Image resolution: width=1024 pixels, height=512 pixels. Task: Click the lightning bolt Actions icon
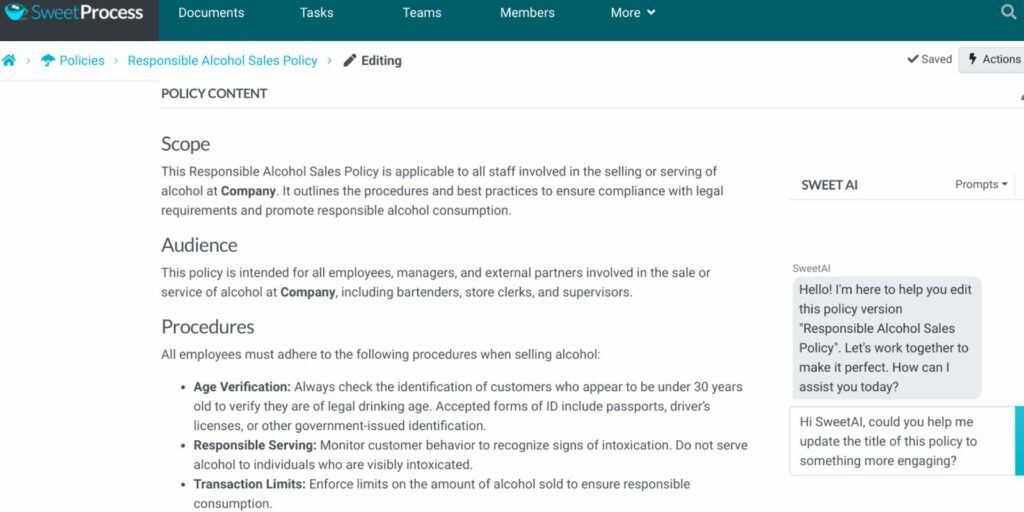[973, 59]
